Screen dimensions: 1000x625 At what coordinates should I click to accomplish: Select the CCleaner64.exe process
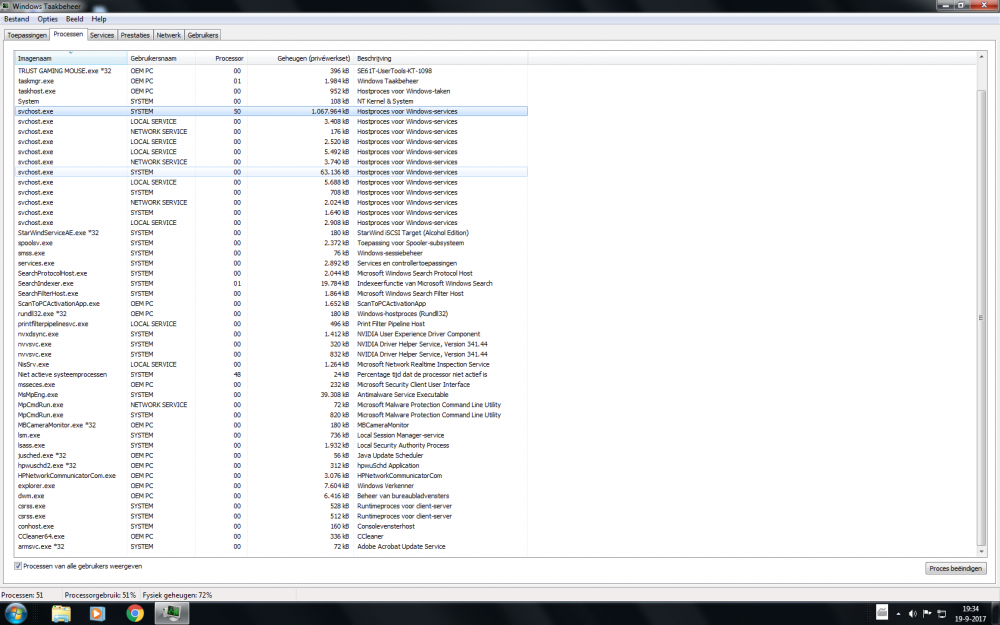[271, 536]
